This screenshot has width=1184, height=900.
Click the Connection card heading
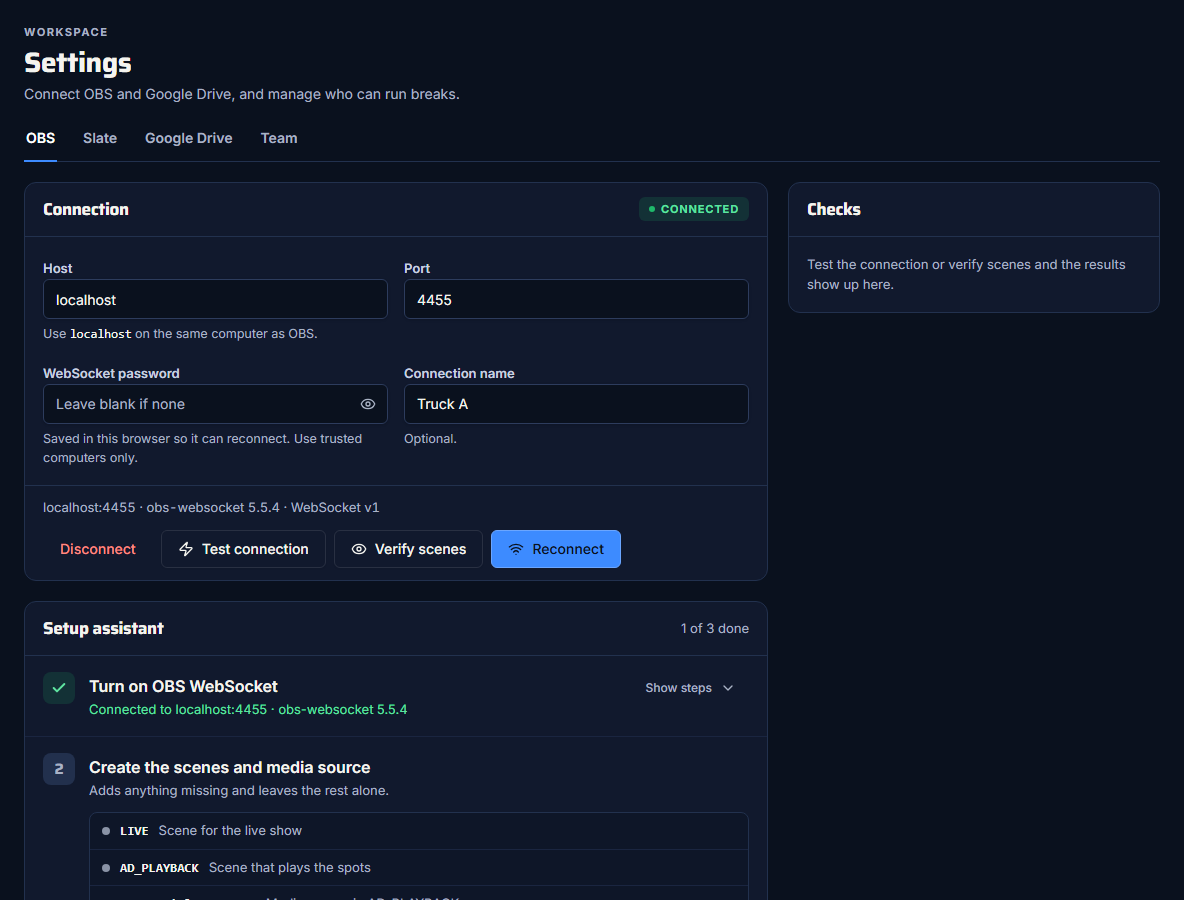pyautogui.click(x=86, y=209)
